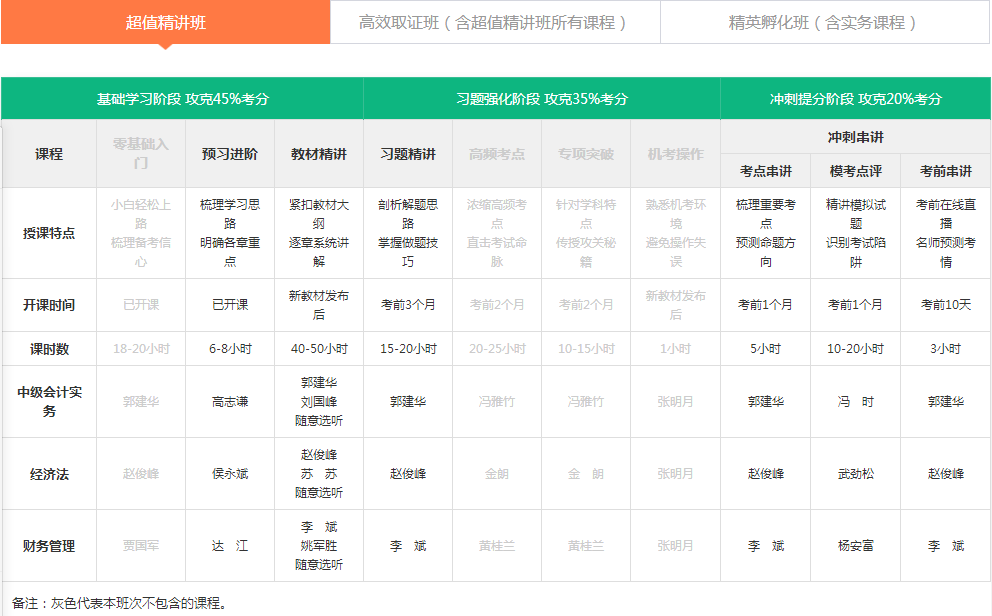This screenshot has height=616, width=992.
Task: Select the 考点串讲 column header
Action: click(765, 171)
